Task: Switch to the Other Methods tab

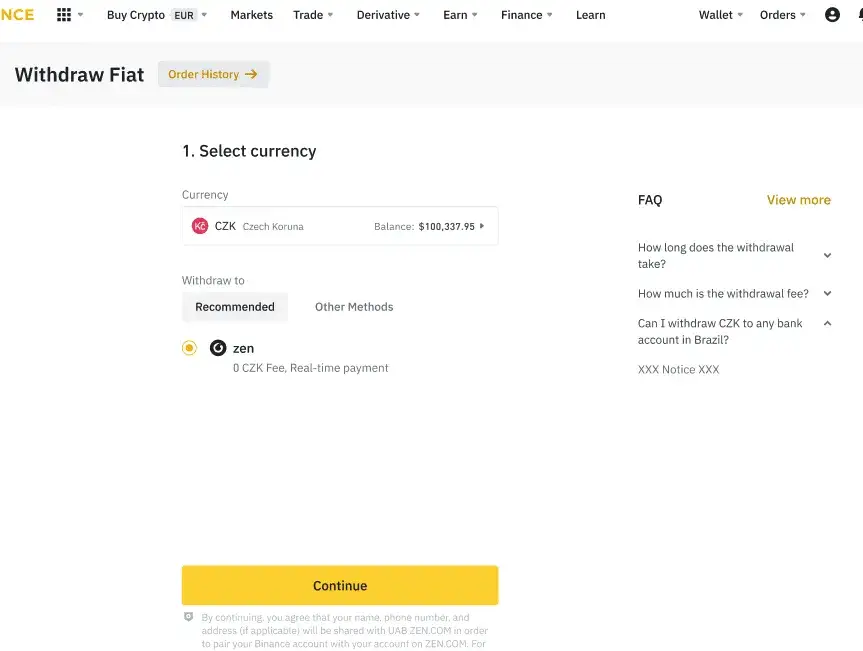Action: point(353,307)
